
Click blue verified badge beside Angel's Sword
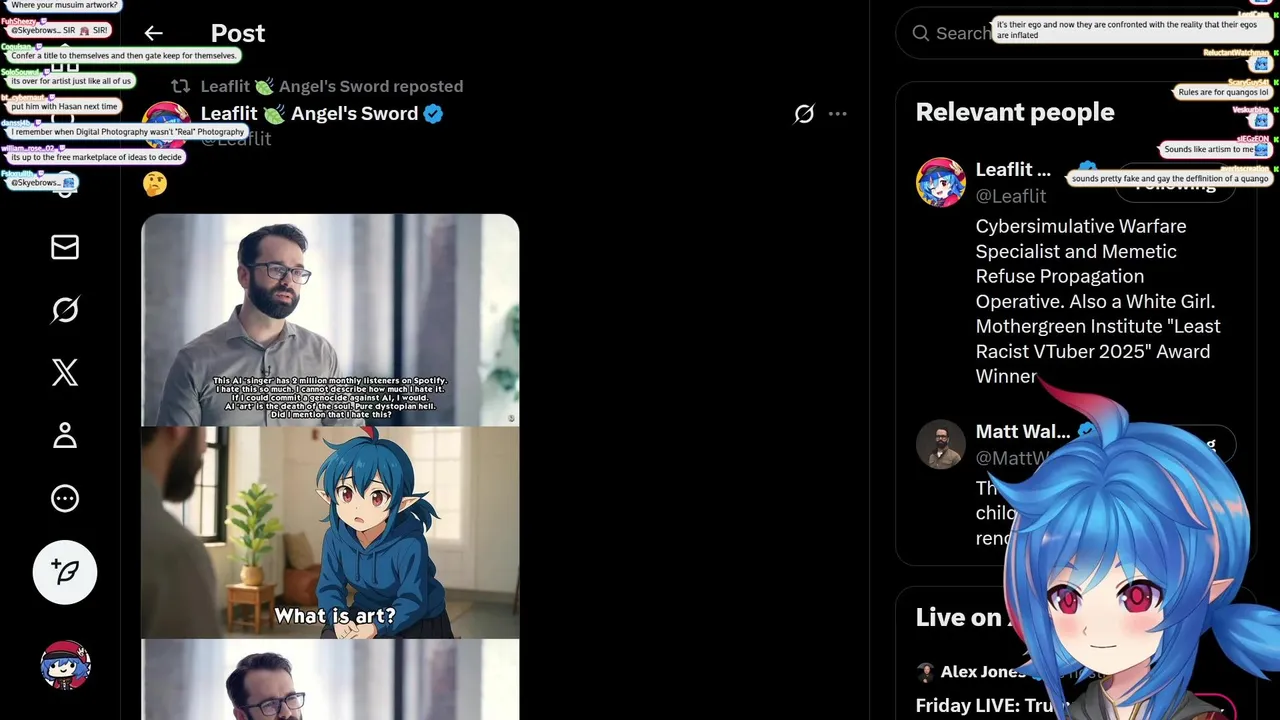(x=433, y=114)
